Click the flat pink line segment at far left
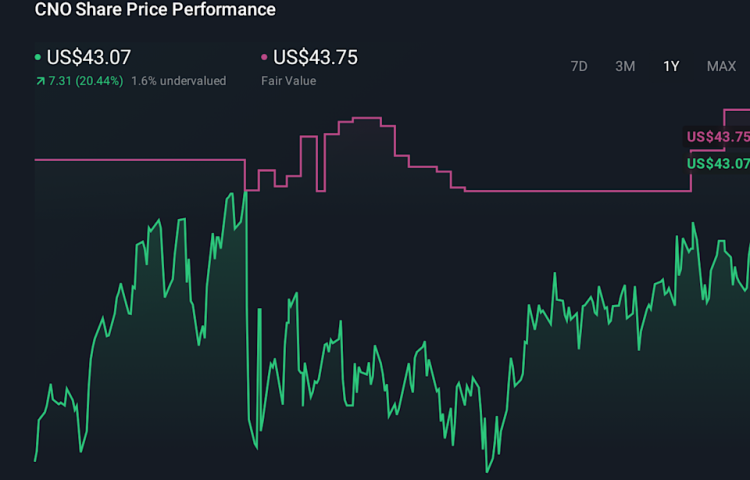The width and height of the screenshot is (750, 480). pyautogui.click(x=140, y=160)
